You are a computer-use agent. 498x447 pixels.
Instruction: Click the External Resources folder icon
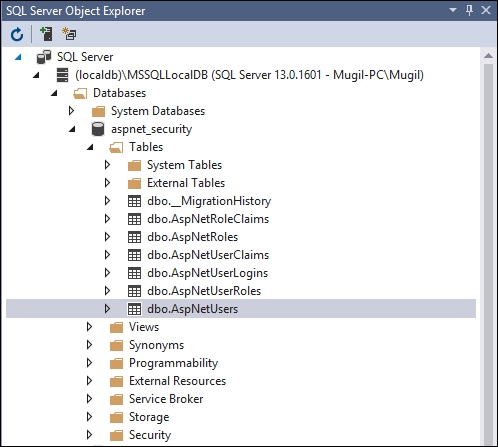tap(116, 381)
